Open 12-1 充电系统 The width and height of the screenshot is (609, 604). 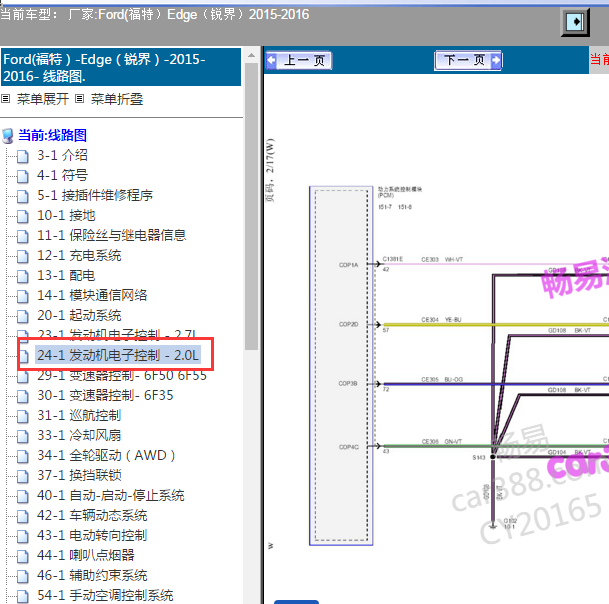[79, 255]
